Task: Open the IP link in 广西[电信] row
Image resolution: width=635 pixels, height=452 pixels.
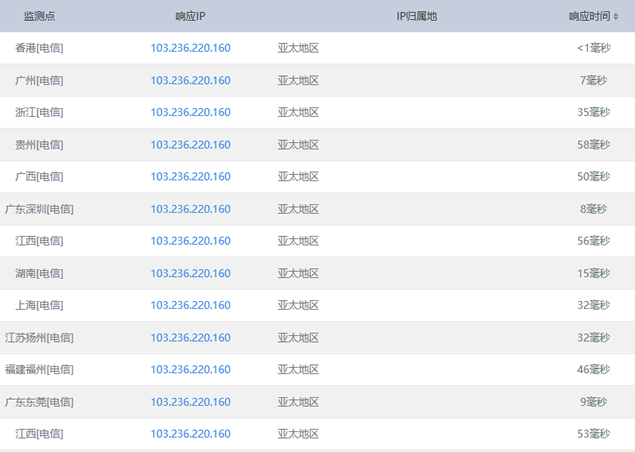Action: click(190, 177)
